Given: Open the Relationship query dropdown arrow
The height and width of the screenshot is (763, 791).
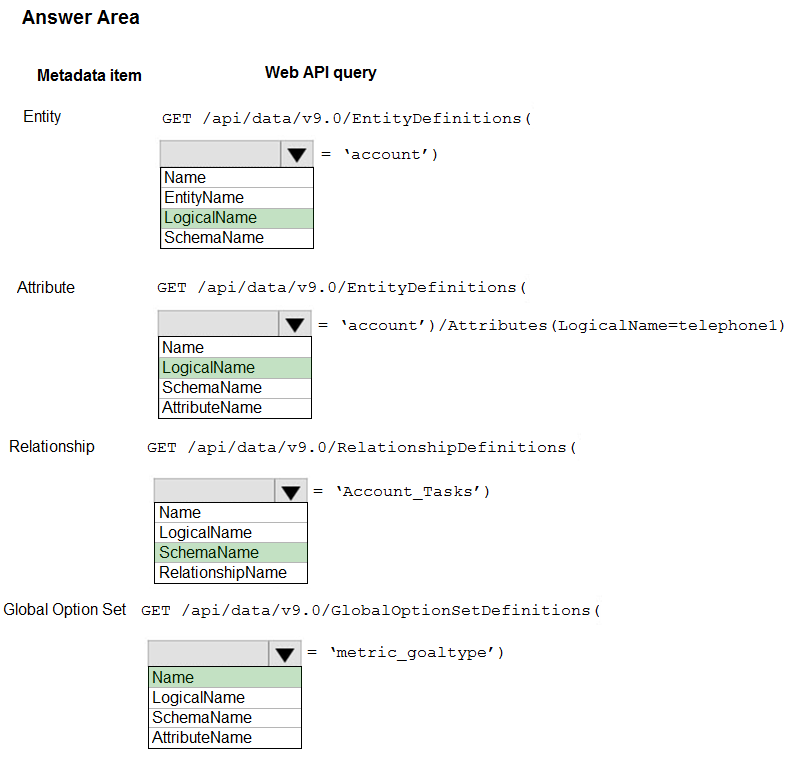Looking at the screenshot, I should tap(291, 492).
